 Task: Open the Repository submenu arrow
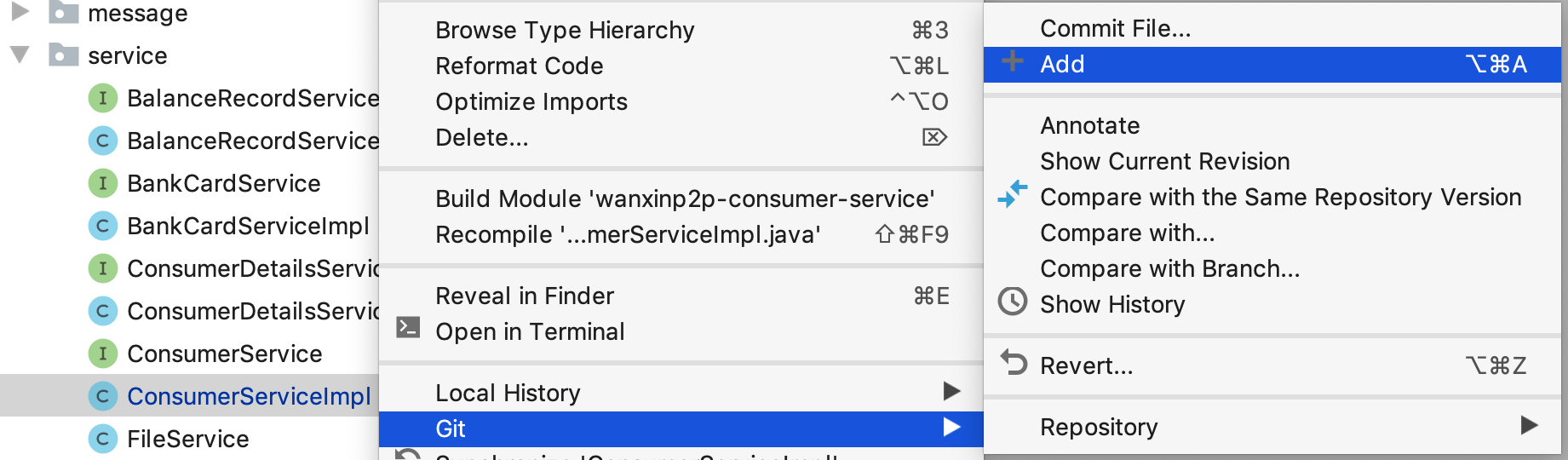(1529, 425)
